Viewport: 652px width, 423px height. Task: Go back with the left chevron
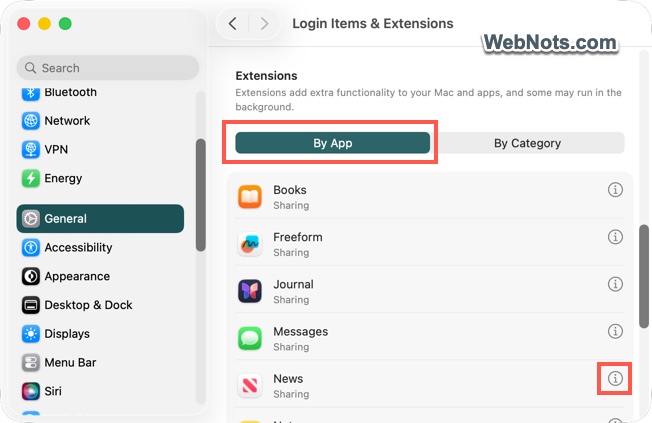click(x=233, y=24)
